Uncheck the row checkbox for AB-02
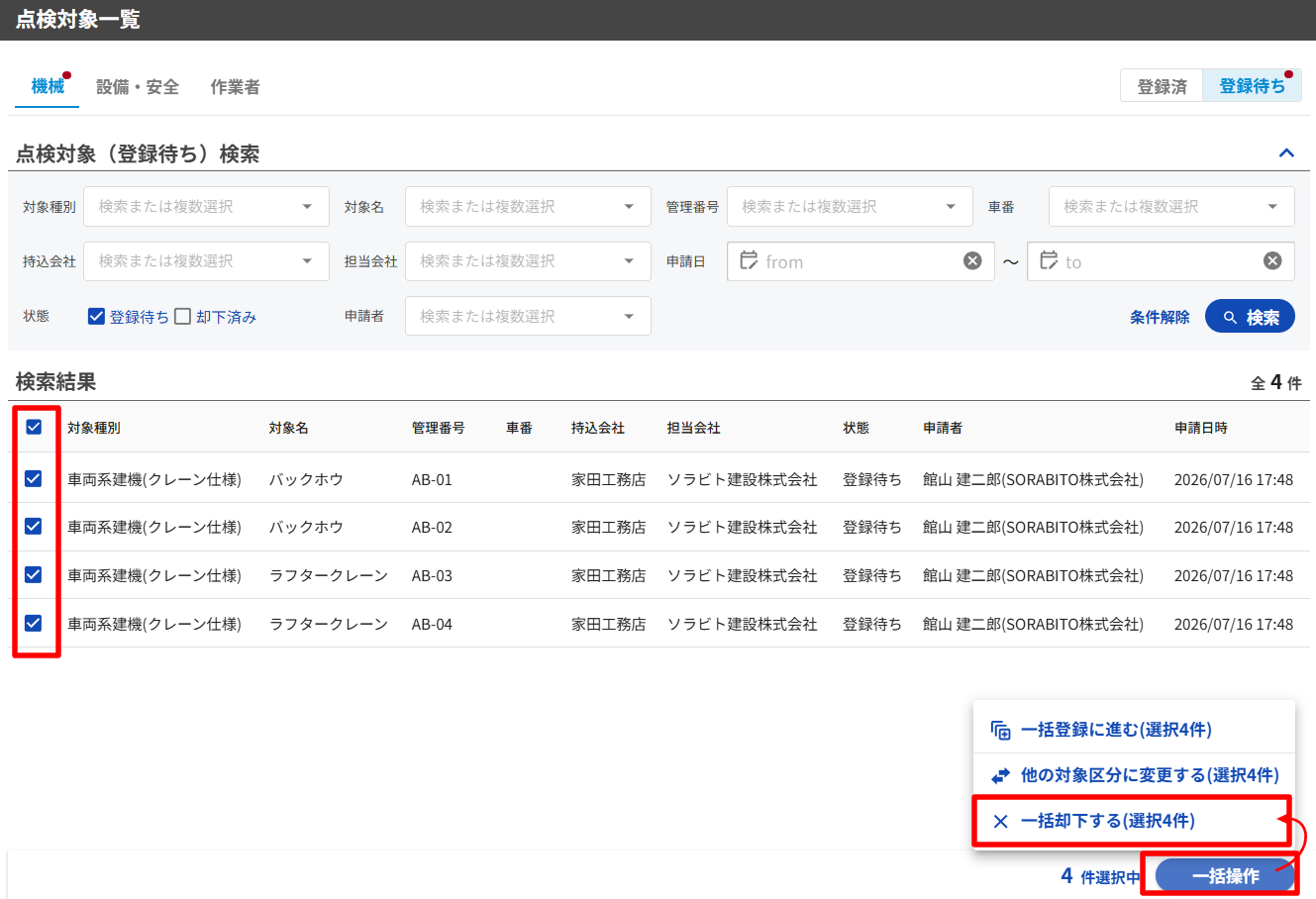Screen dimensions: 1316x899 tap(34, 526)
